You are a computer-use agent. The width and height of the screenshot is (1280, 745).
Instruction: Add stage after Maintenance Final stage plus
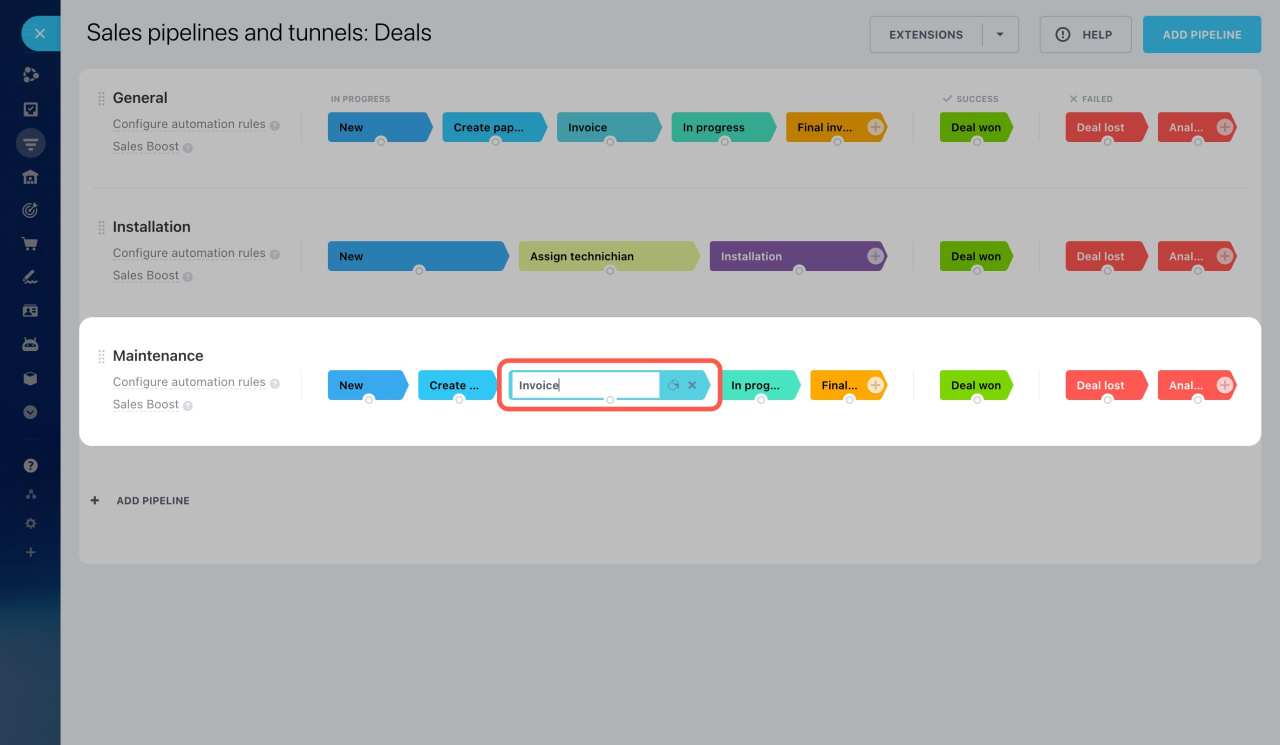click(875, 385)
